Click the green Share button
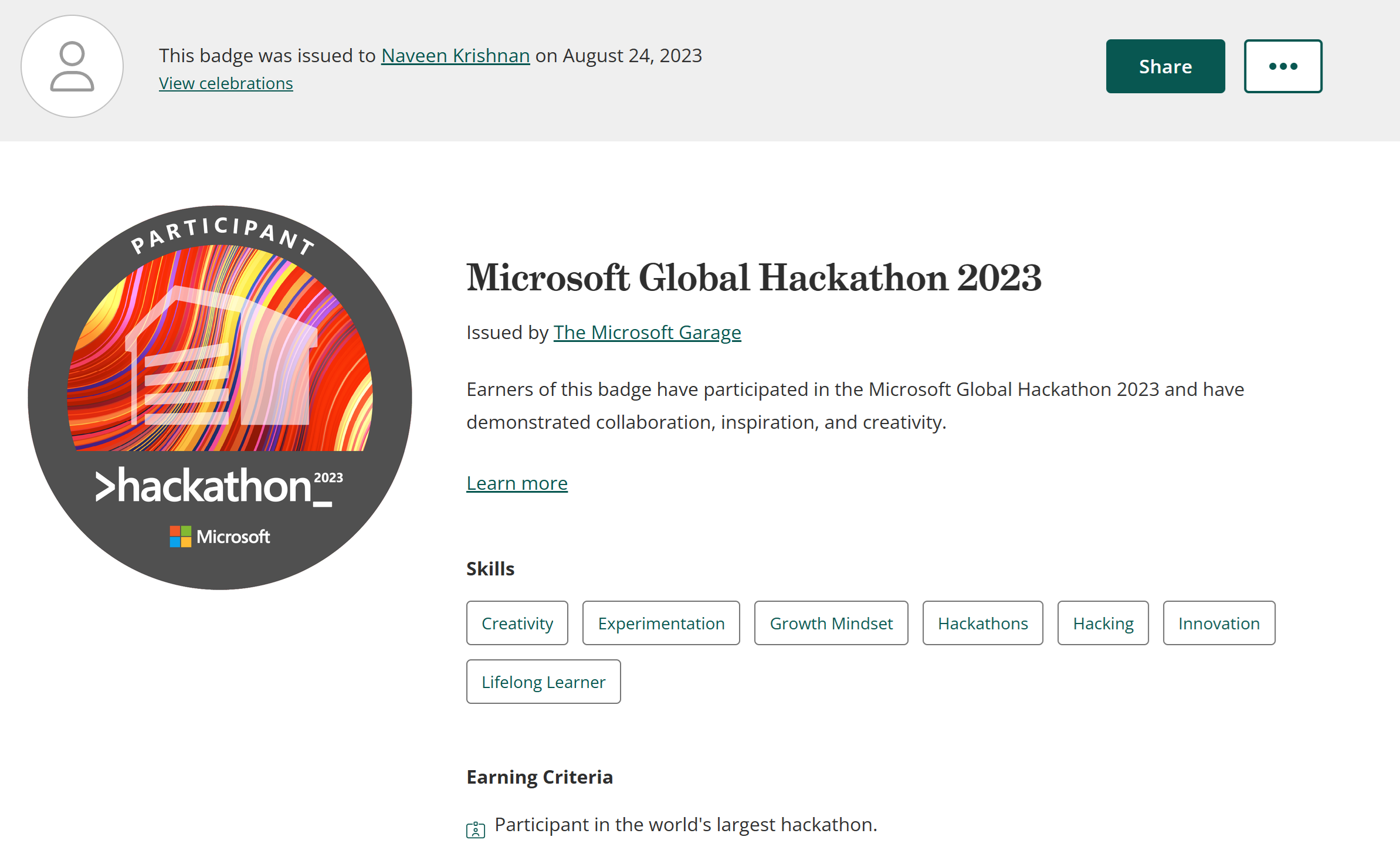Screen dimensions: 1400x864 coord(1165,66)
